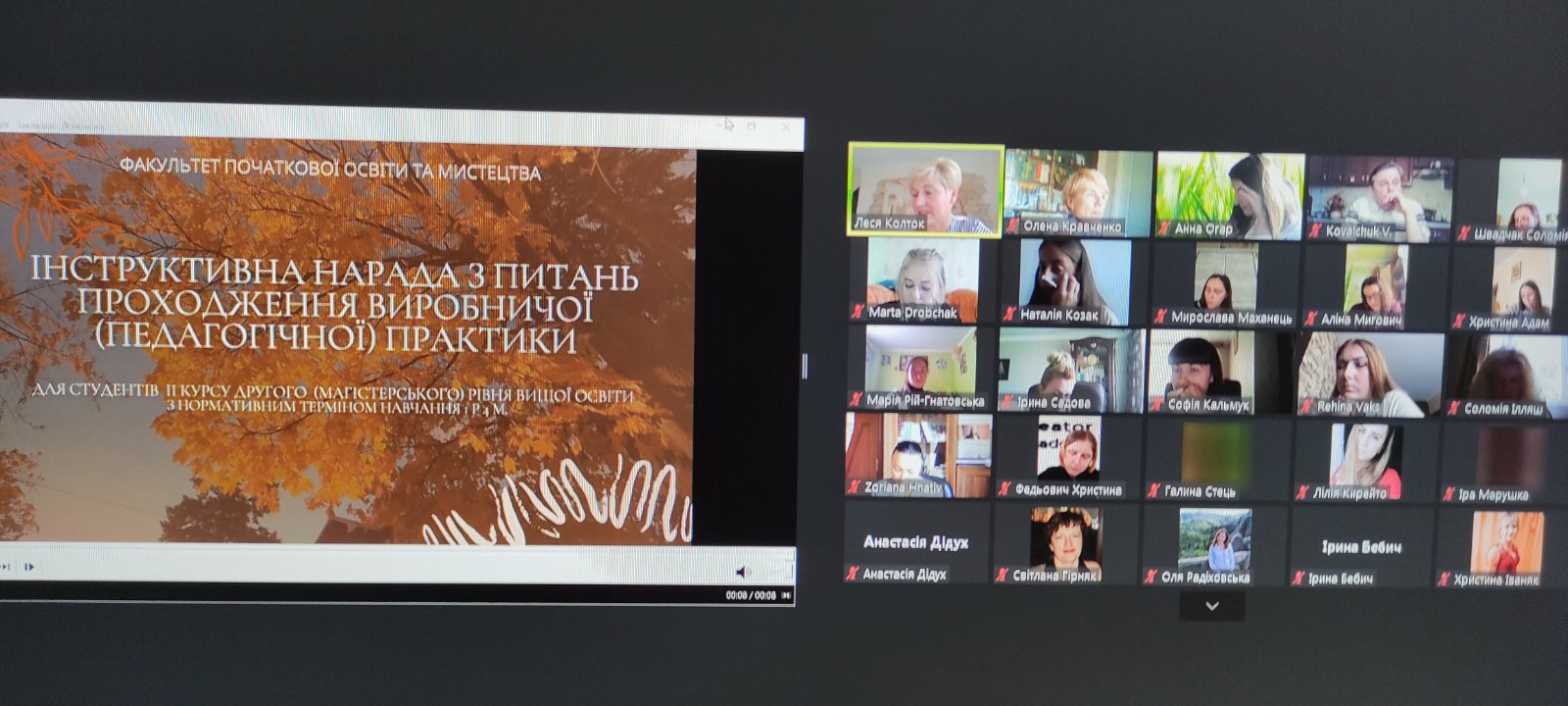
Task: Select Леся Колток active speaker video tile
Action: click(925, 190)
